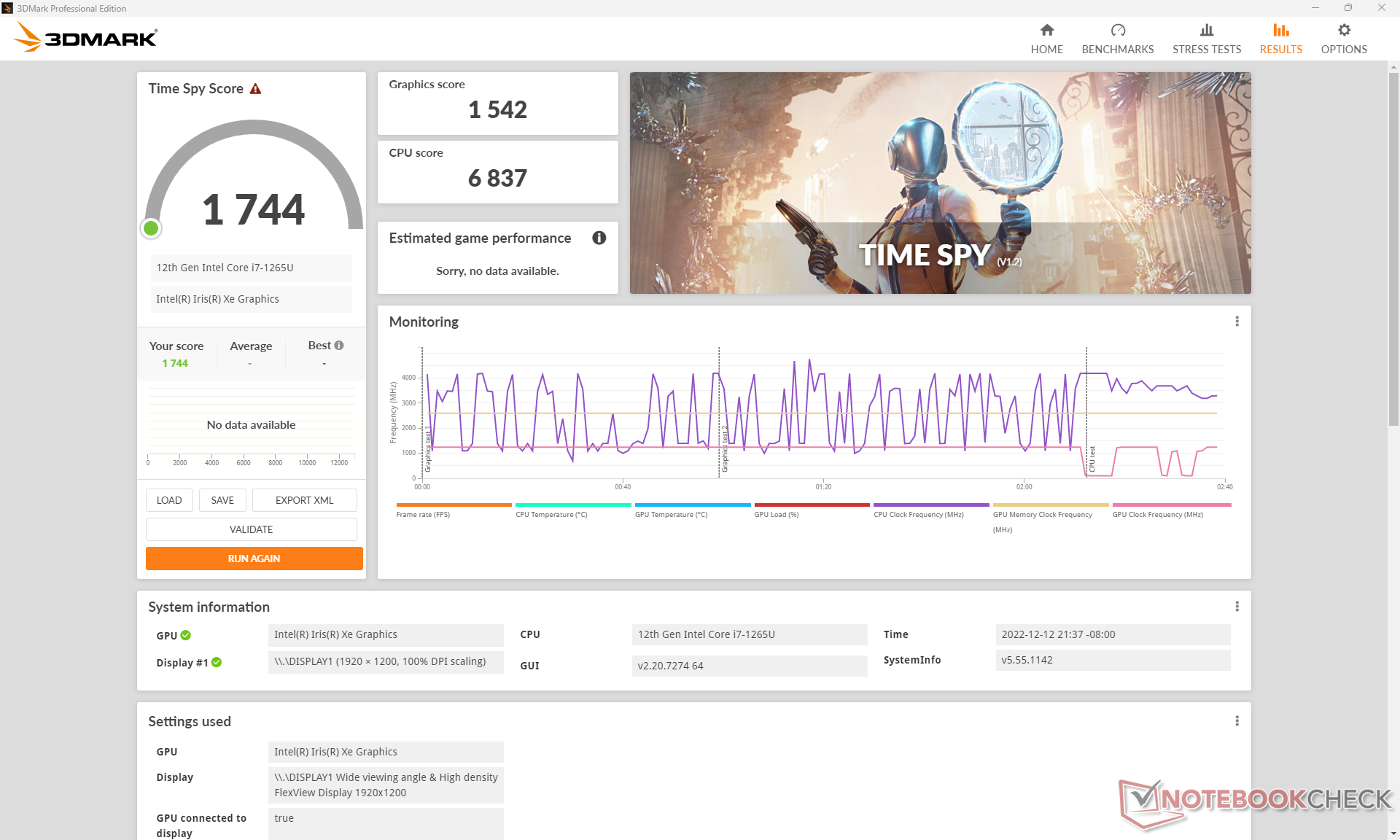Click the Time Spy Score warning triangle icon
The width and height of the screenshot is (1400, 840).
tap(255, 89)
